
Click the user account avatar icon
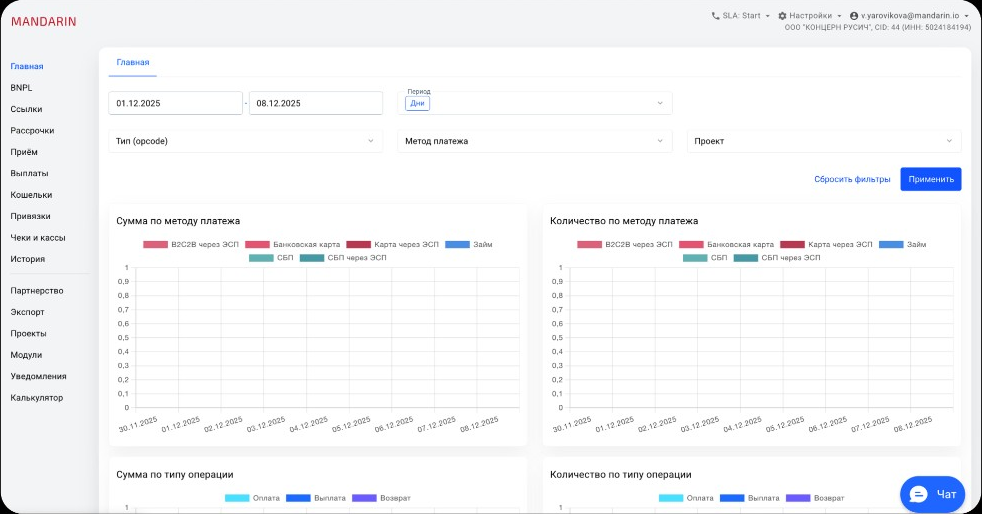pyautogui.click(x=854, y=16)
